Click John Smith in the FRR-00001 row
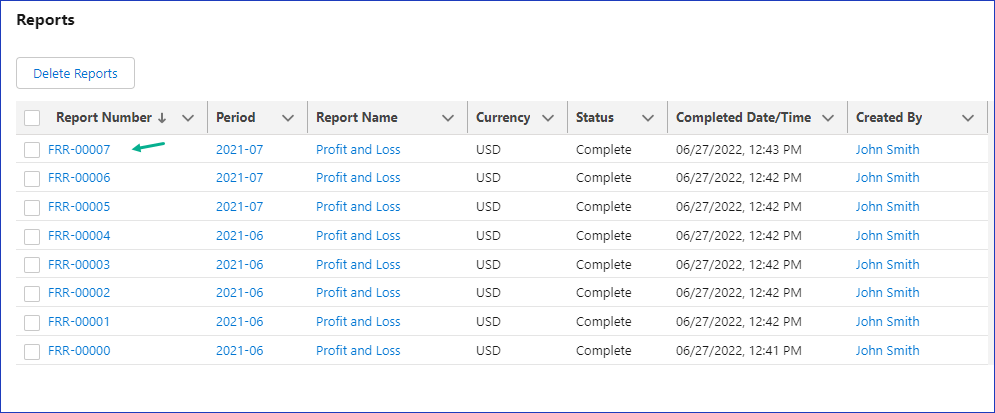 887,322
